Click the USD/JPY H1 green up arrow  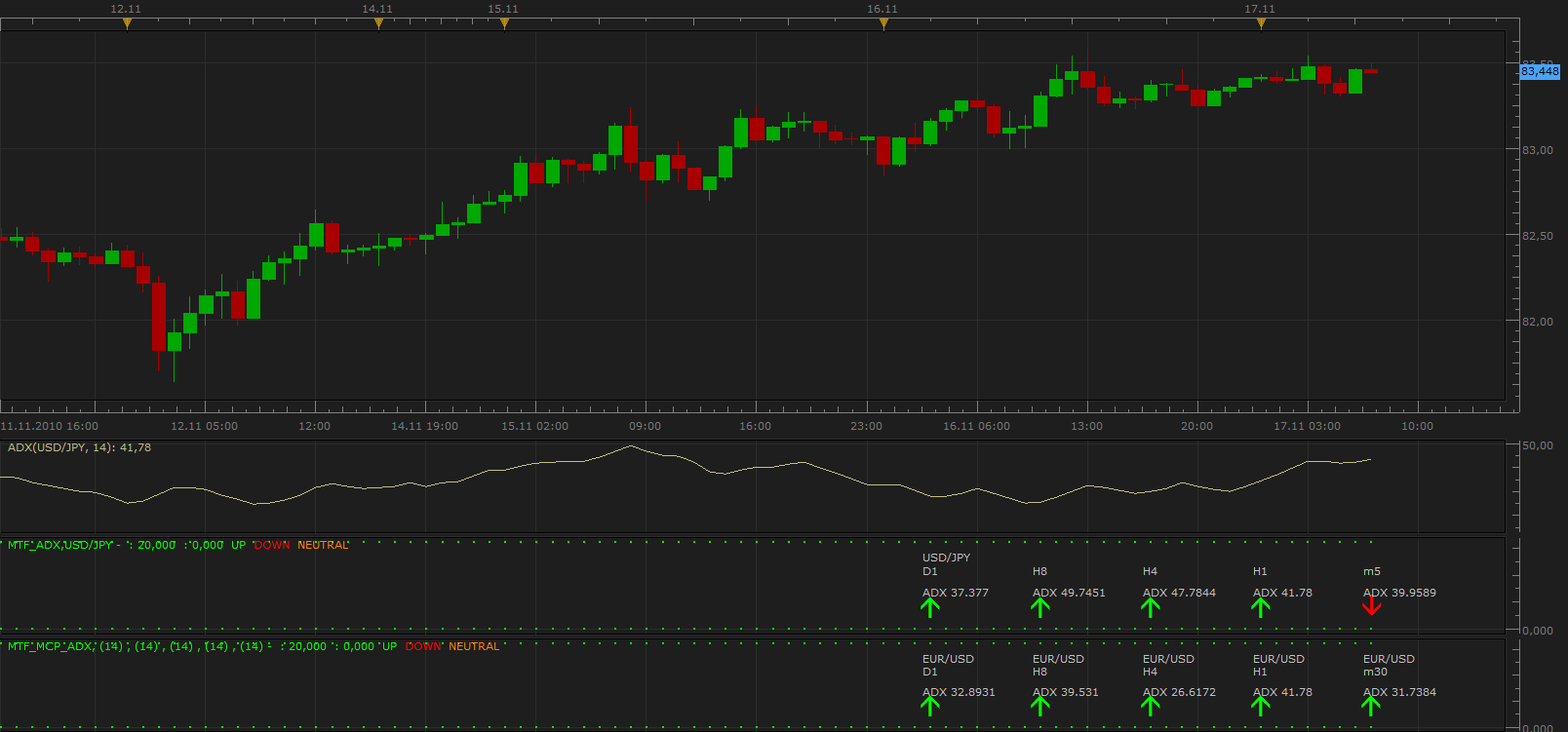coord(1261,607)
